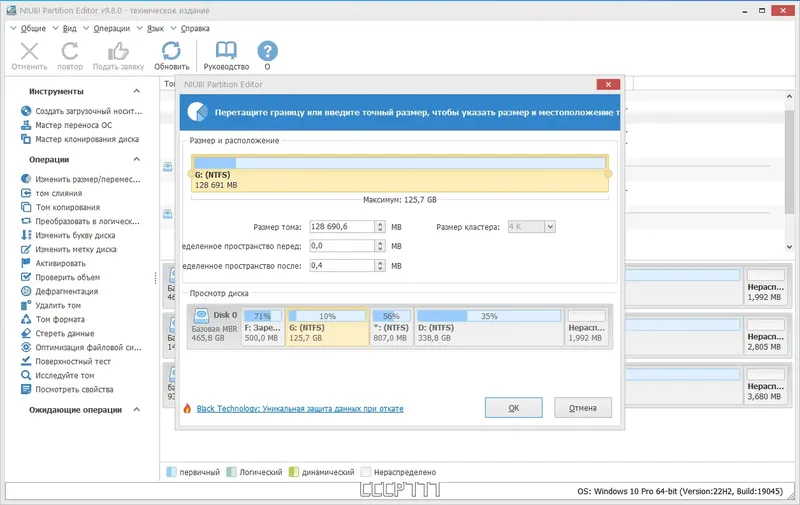This screenshot has width=800, height=505.
Task: Open the Руководство manual book icon
Action: tap(226, 51)
